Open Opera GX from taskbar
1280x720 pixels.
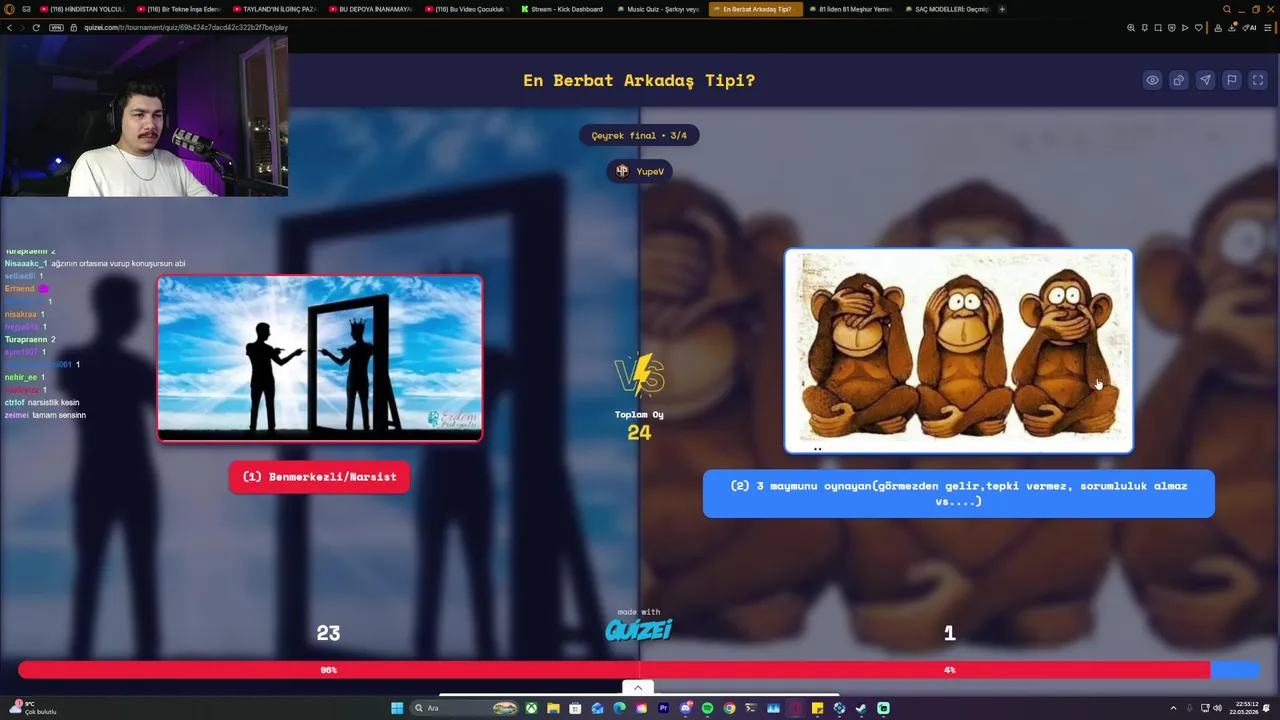pyautogui.click(x=795, y=708)
